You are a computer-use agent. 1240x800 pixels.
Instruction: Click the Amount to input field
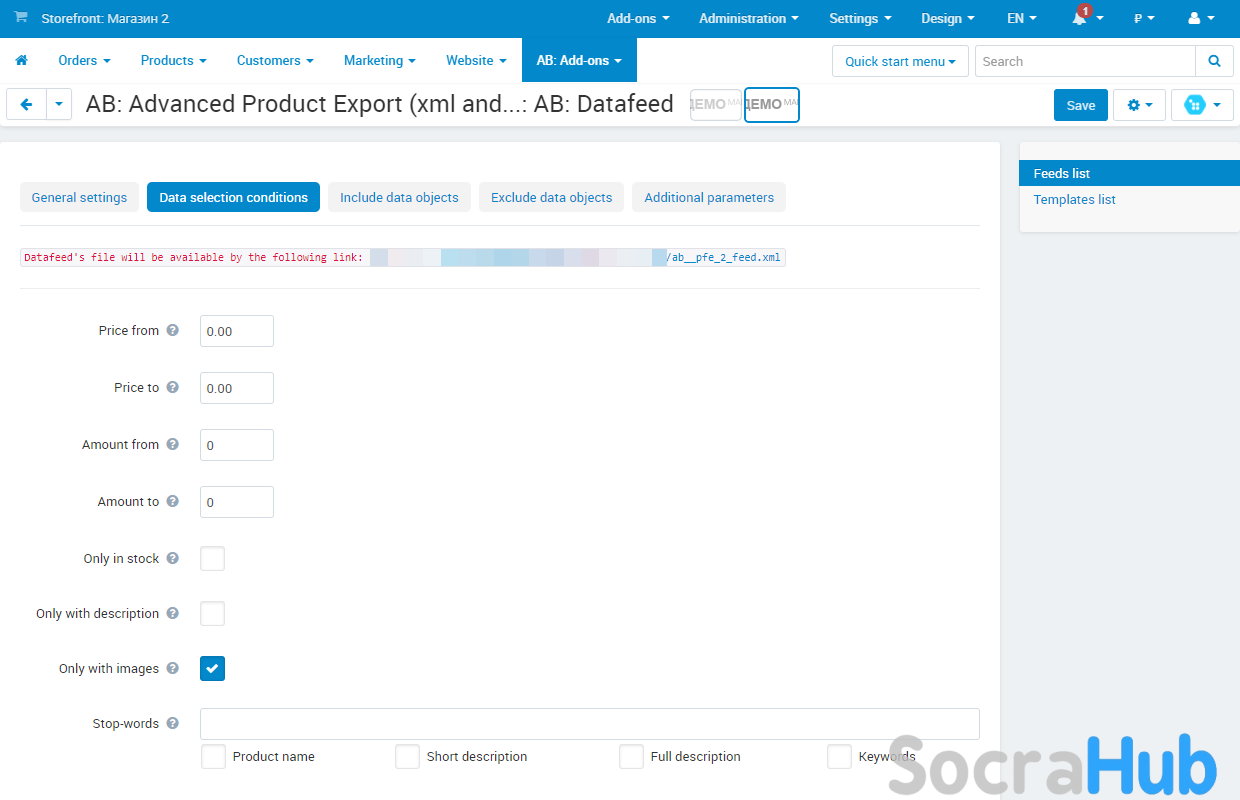(x=237, y=502)
